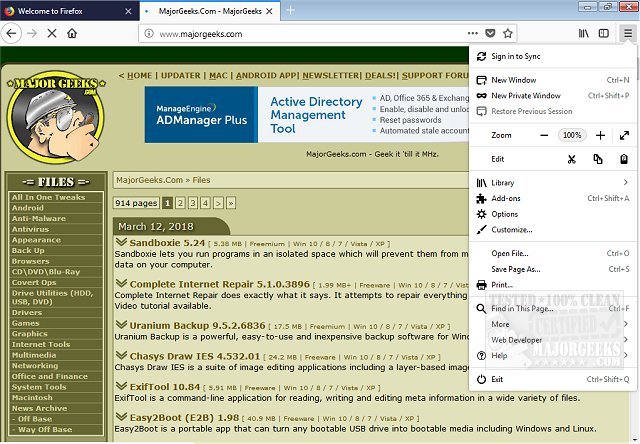Open Options from the menu
Screen dimensions: 640x444
click(x=553, y=214)
